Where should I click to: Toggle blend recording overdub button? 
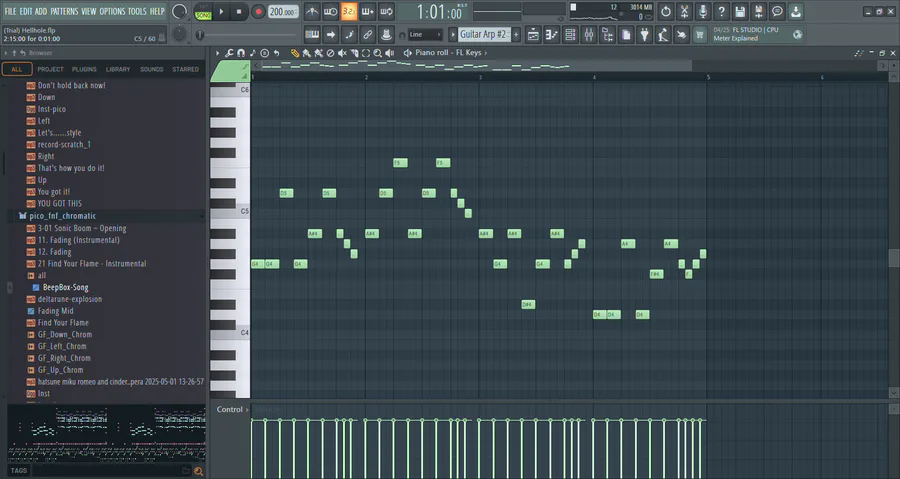pyautogui.click(x=368, y=11)
